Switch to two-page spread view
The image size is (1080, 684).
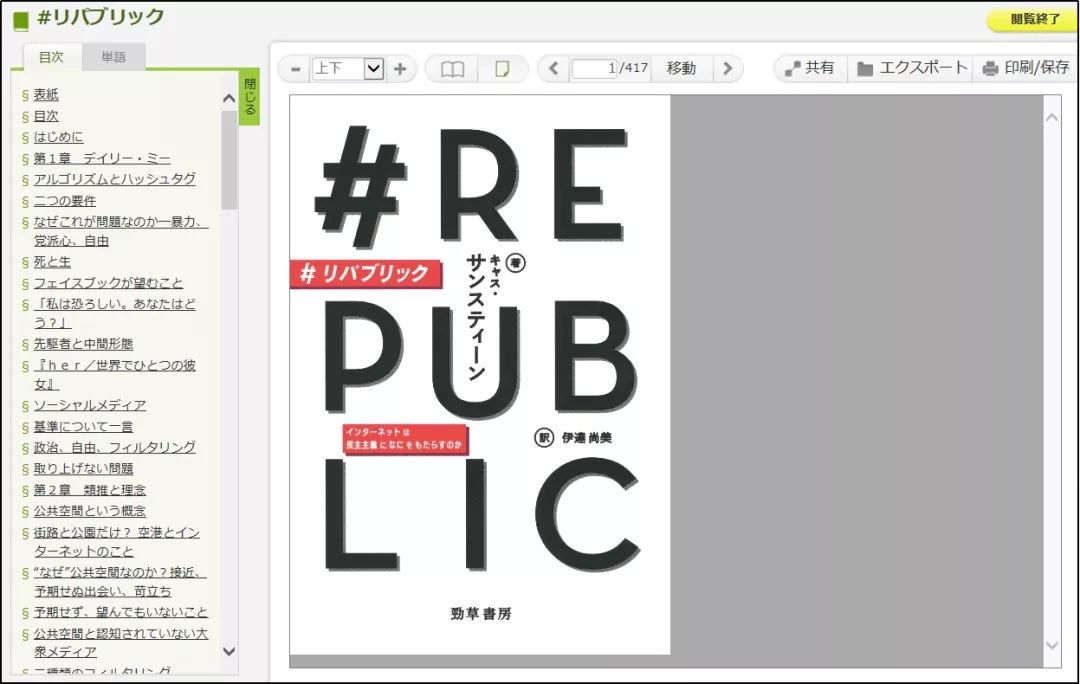(x=453, y=69)
